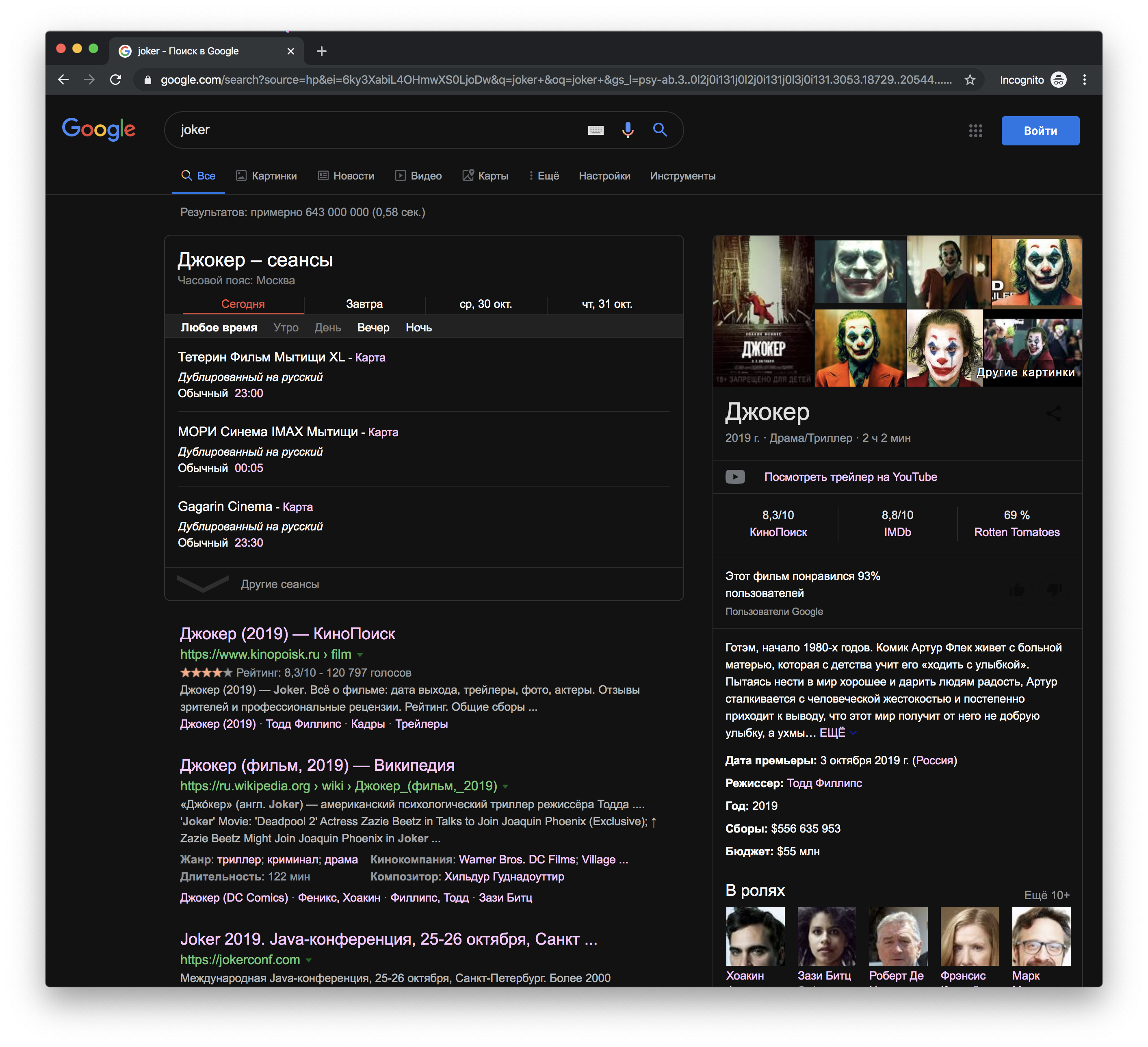This screenshot has height=1047, width=1148.
Task: Open wikipedia result dropdown arrow
Action: point(505,787)
